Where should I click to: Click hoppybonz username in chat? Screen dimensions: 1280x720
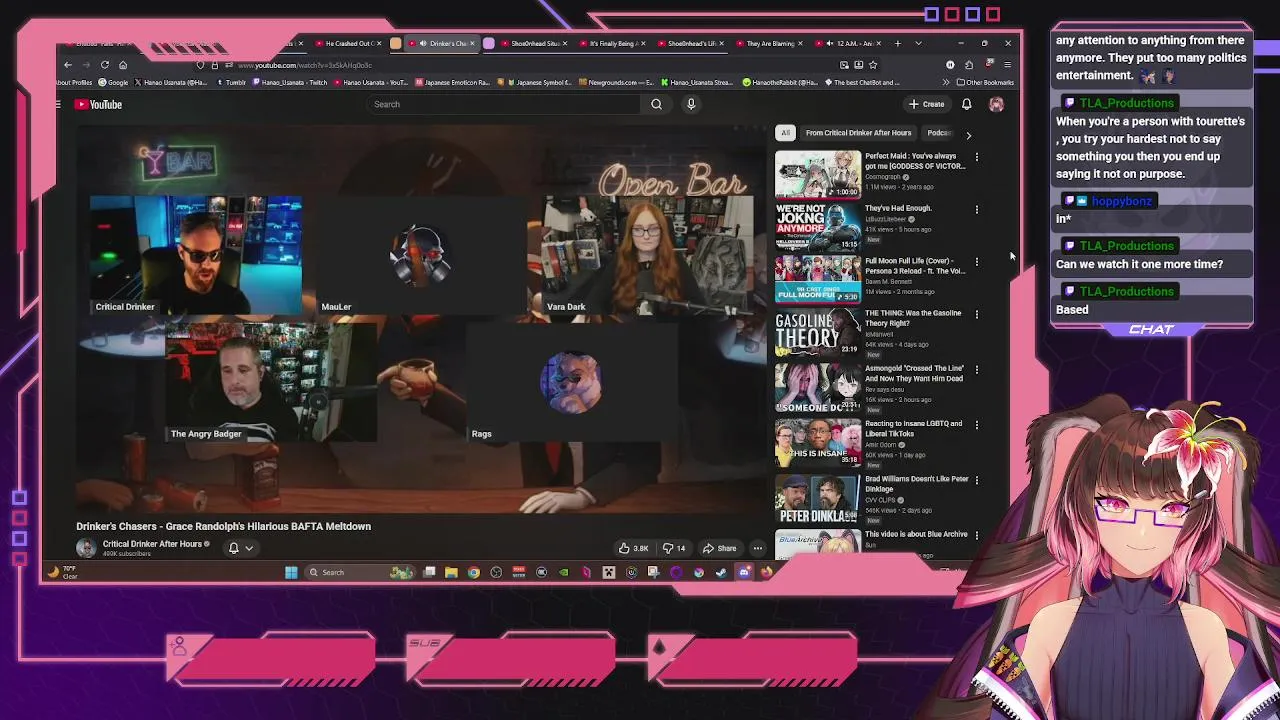1122,201
